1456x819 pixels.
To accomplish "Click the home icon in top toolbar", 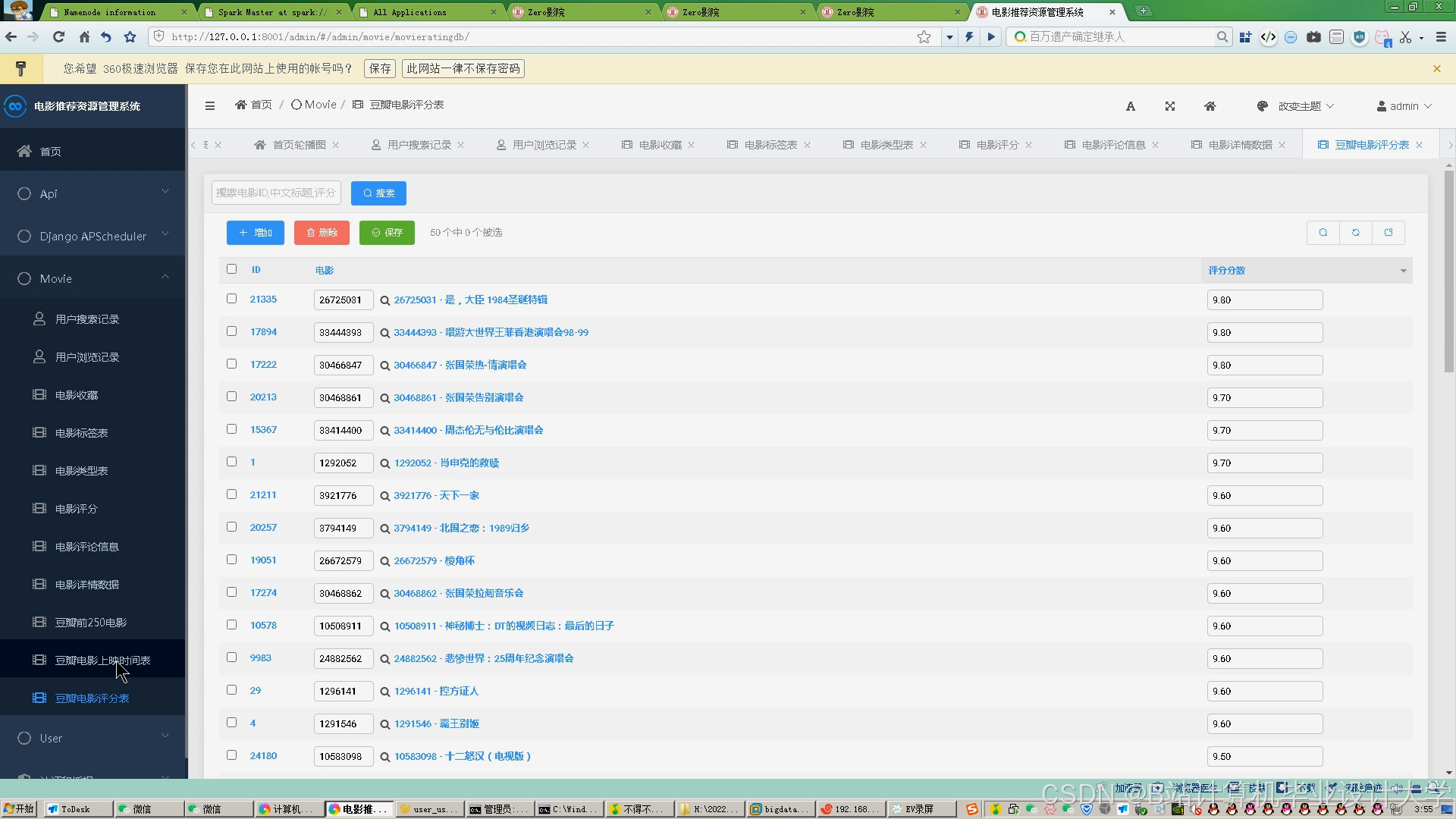I will (1210, 106).
